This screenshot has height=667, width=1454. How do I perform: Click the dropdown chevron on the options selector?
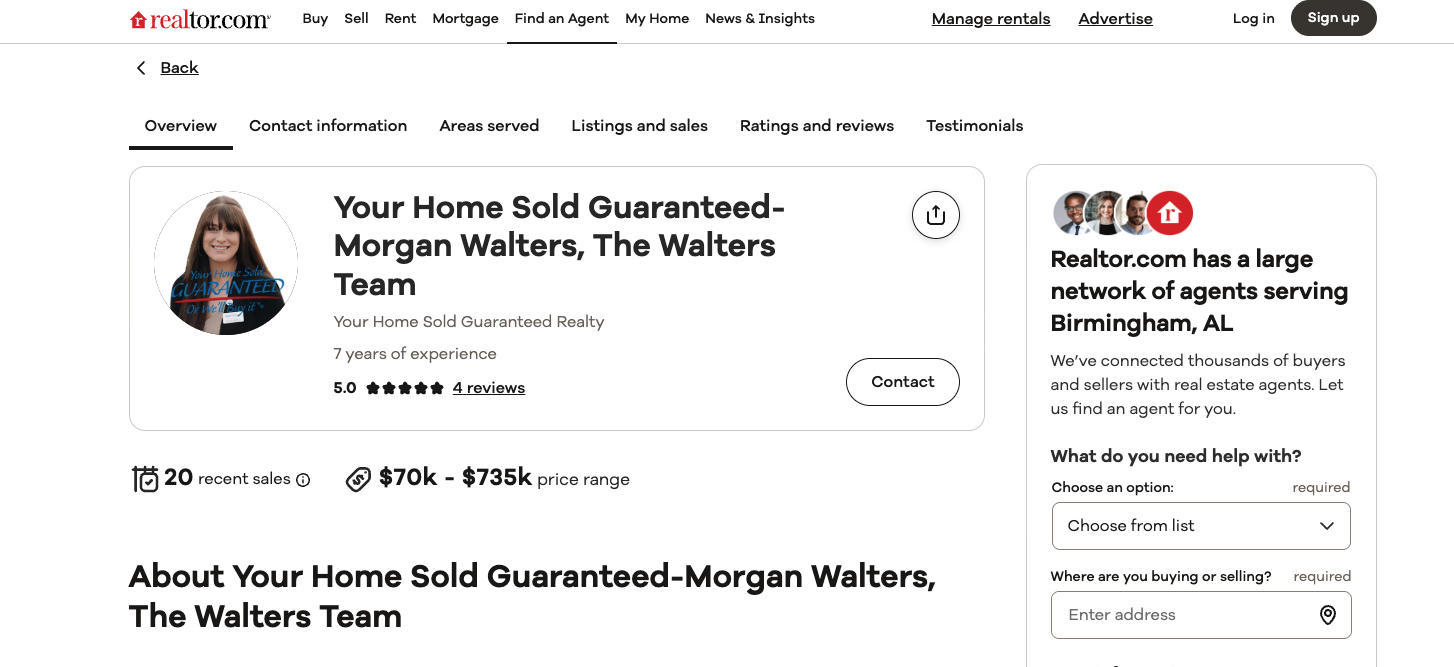(x=1327, y=525)
